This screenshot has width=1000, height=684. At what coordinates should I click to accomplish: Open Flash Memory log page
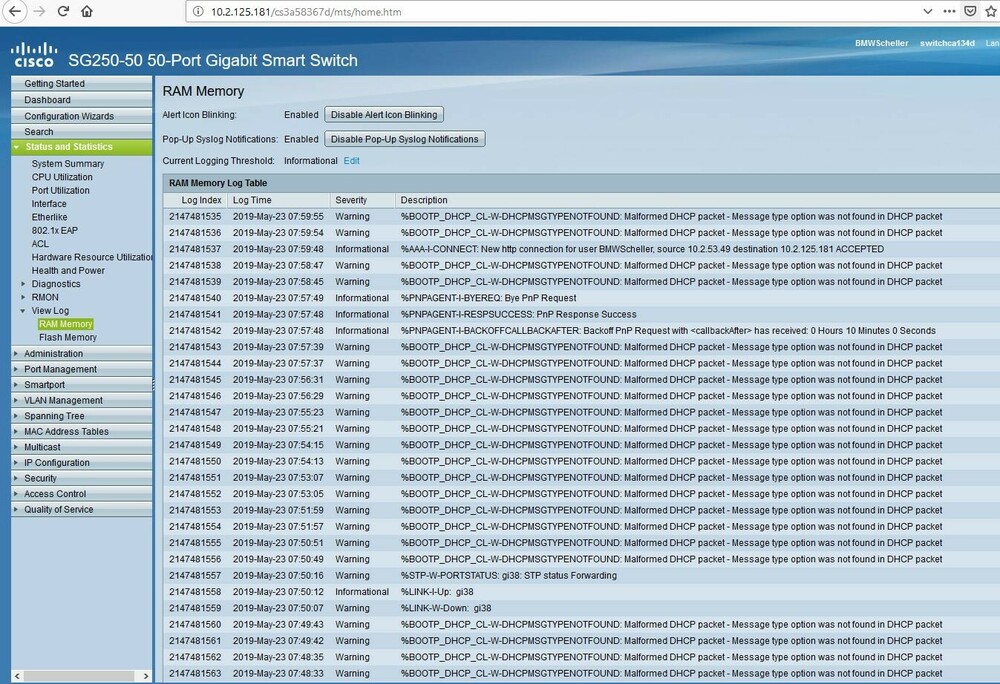click(67, 337)
